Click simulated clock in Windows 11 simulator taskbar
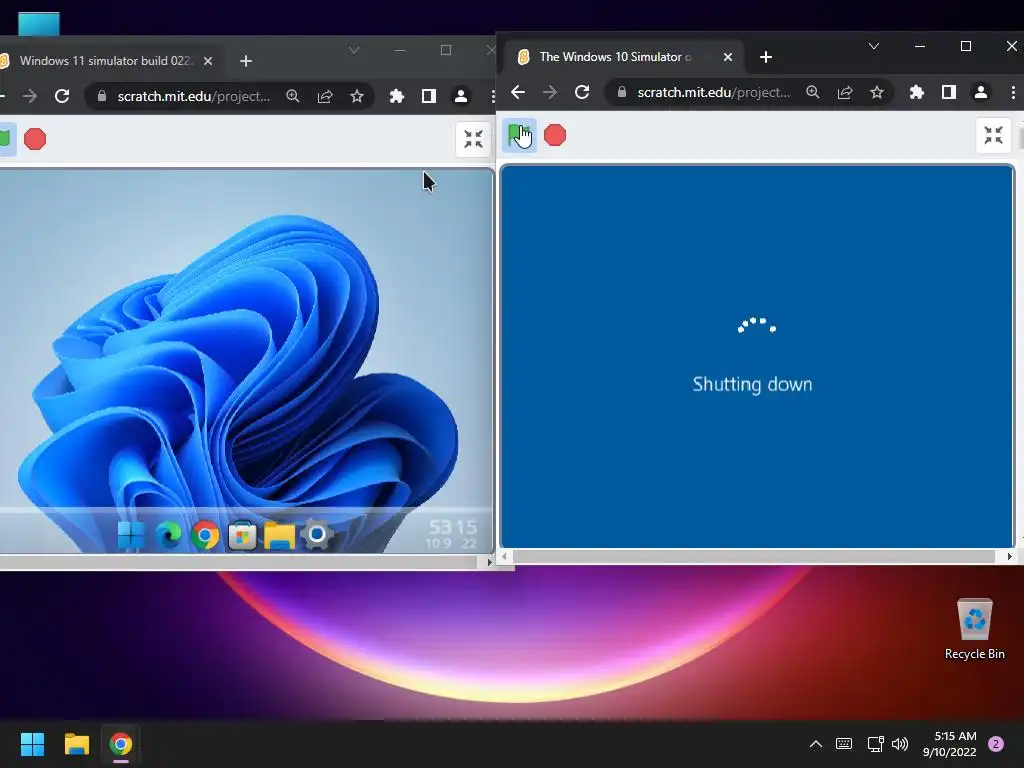The image size is (1024, 768). coord(452,534)
